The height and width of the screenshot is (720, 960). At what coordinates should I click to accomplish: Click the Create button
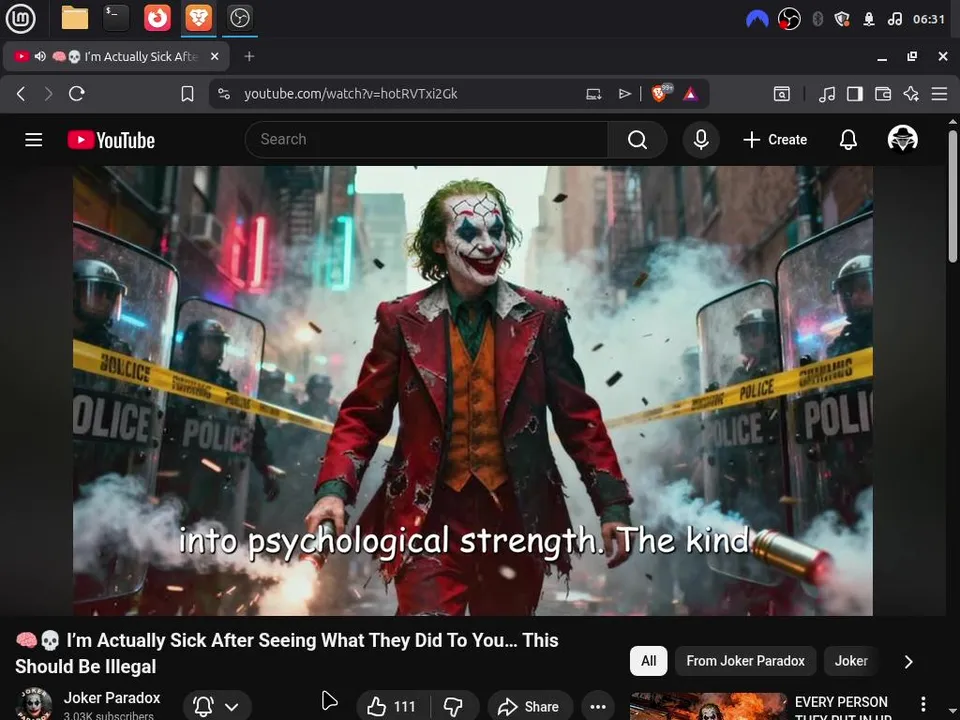click(x=775, y=140)
